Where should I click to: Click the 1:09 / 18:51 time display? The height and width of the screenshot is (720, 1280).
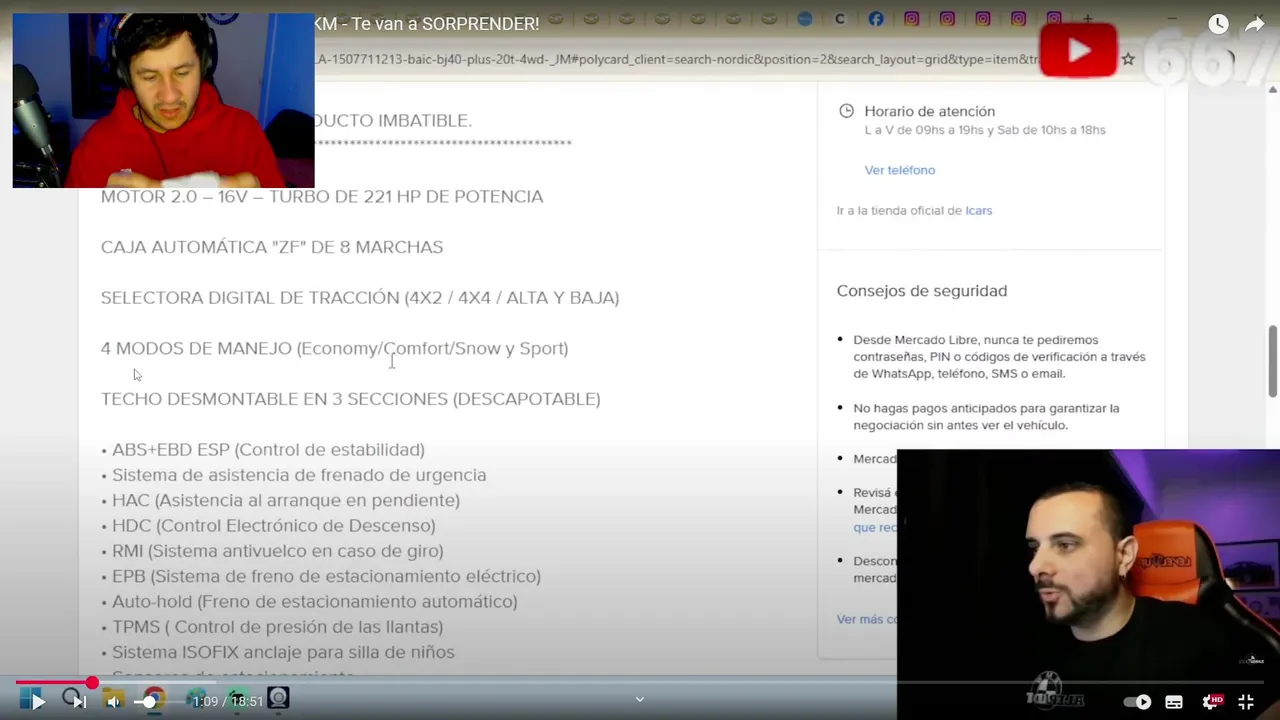pyautogui.click(x=227, y=701)
